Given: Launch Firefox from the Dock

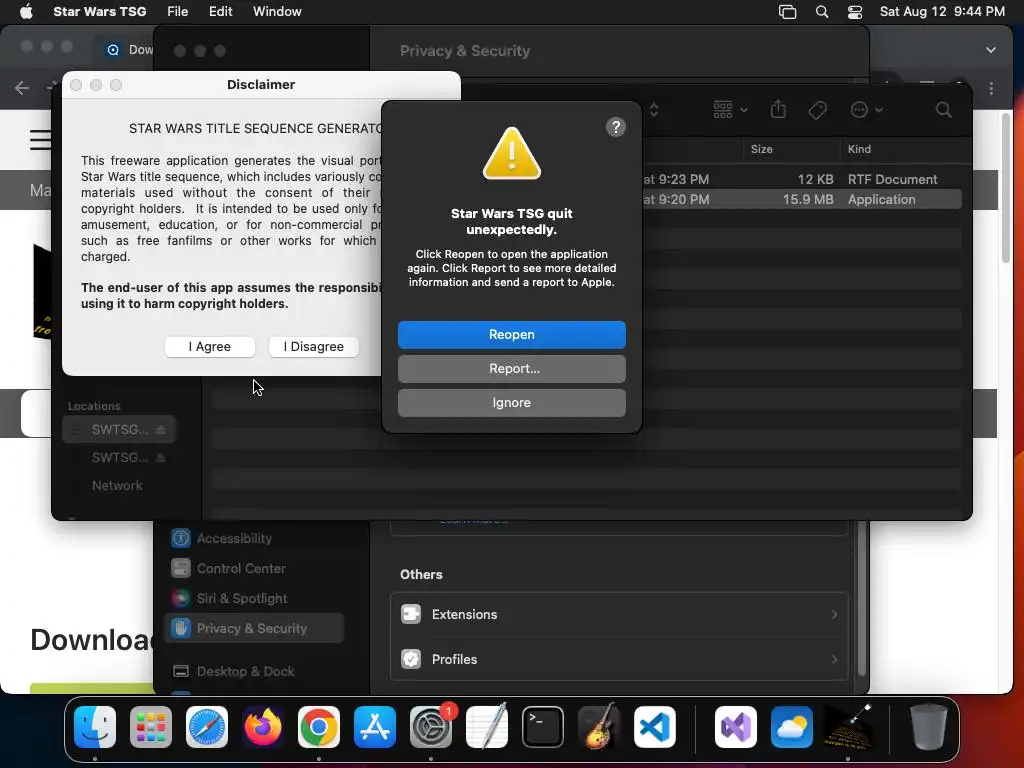Looking at the screenshot, I should click(263, 727).
